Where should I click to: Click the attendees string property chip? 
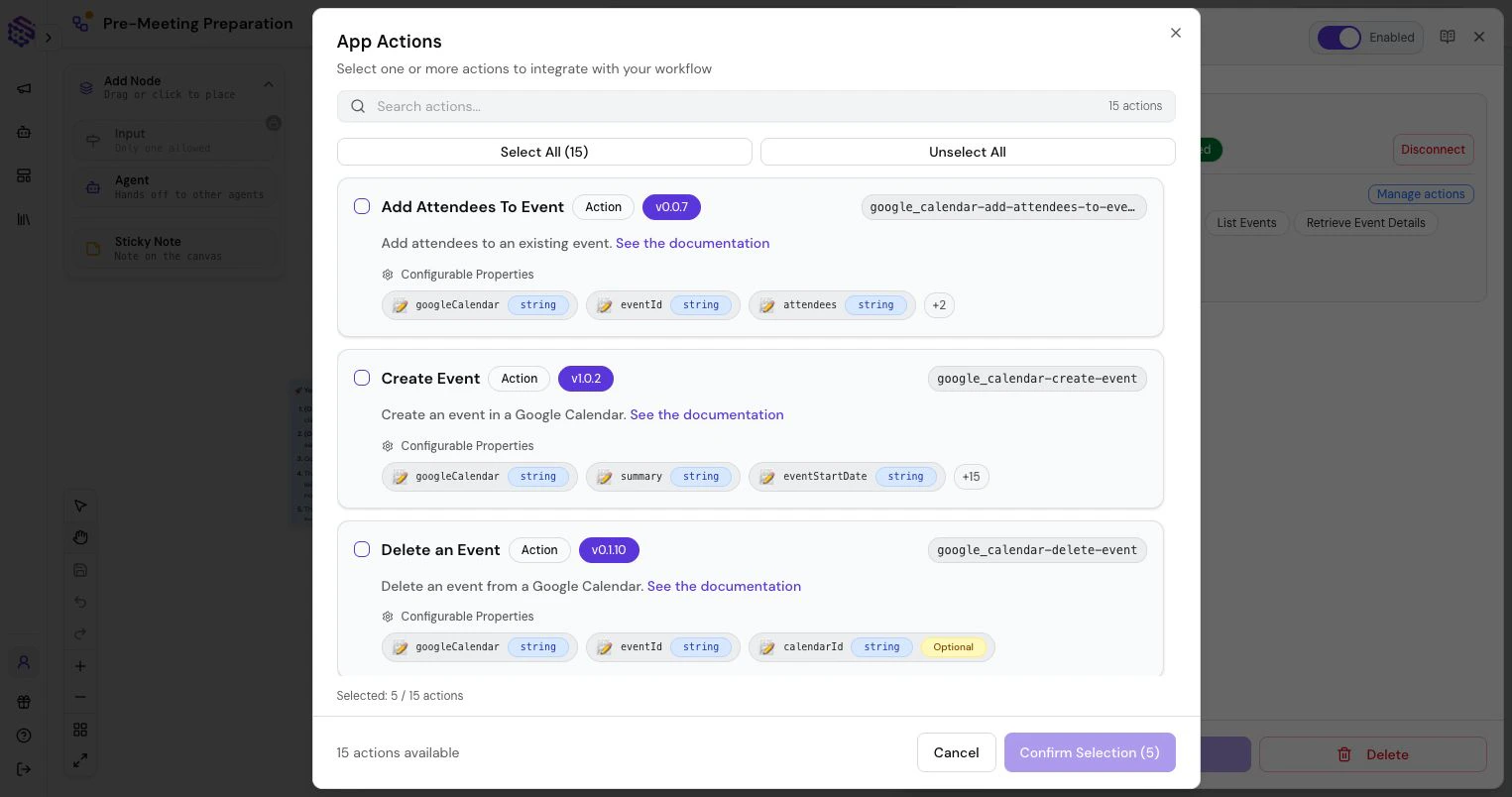click(x=832, y=305)
